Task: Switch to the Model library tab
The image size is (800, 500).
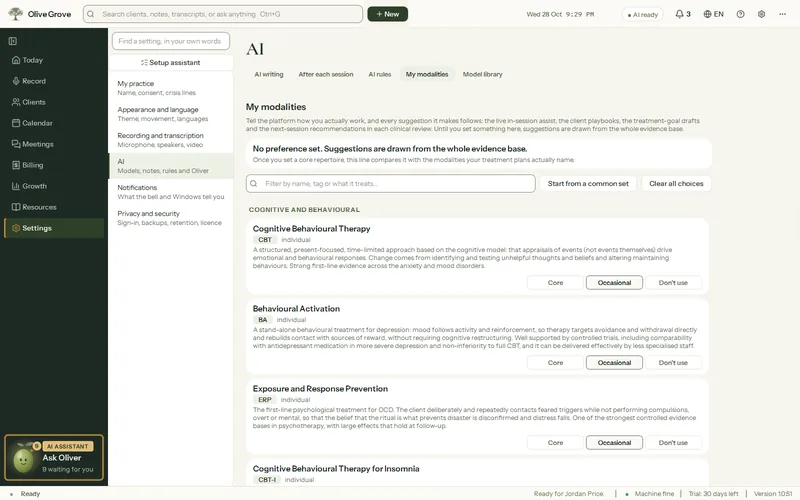Action: (482, 74)
